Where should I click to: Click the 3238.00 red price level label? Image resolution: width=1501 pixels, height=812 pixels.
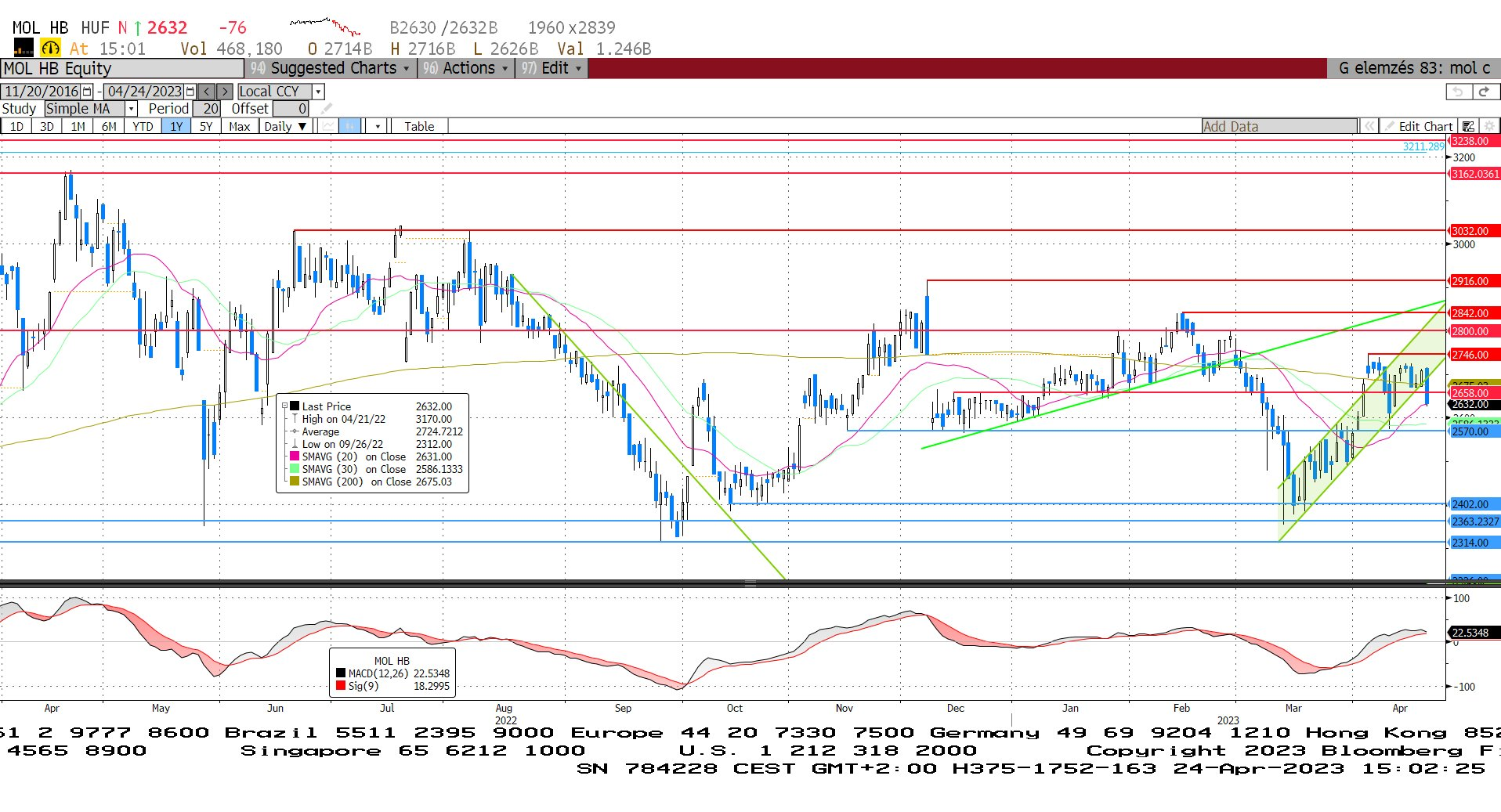(1474, 142)
